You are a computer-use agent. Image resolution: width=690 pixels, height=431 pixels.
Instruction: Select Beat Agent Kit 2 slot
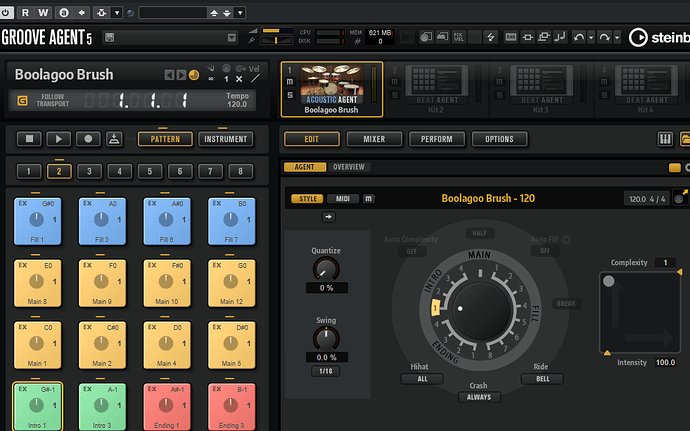[436, 89]
